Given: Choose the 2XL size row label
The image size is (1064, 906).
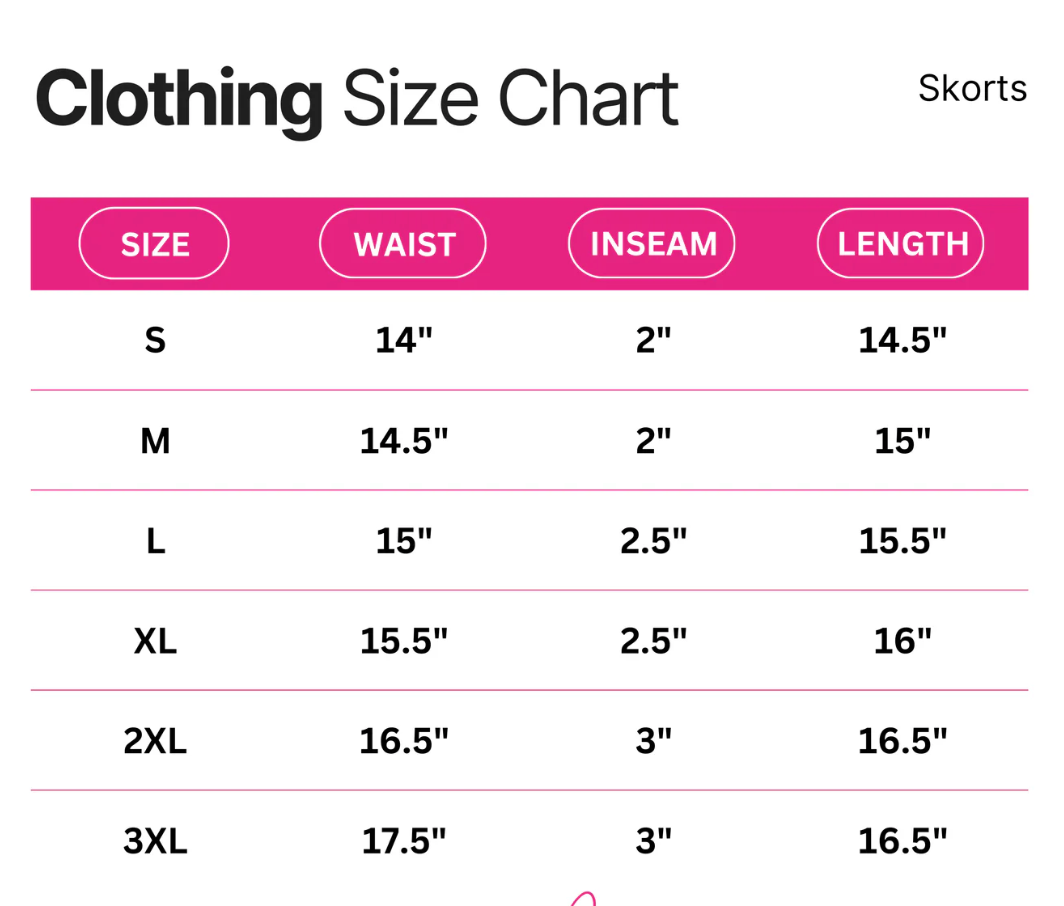Looking at the screenshot, I should (x=155, y=741).
